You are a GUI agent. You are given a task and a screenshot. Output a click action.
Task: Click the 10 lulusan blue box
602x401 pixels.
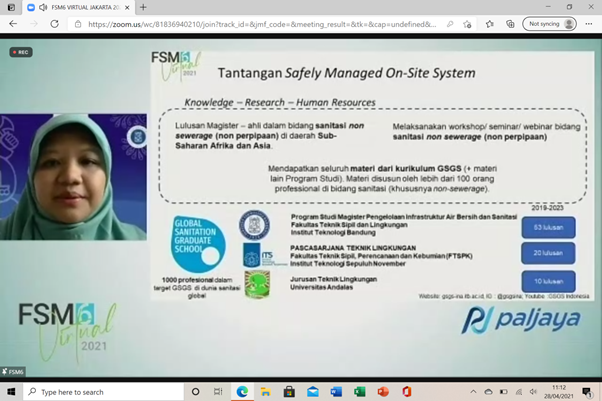(x=548, y=281)
